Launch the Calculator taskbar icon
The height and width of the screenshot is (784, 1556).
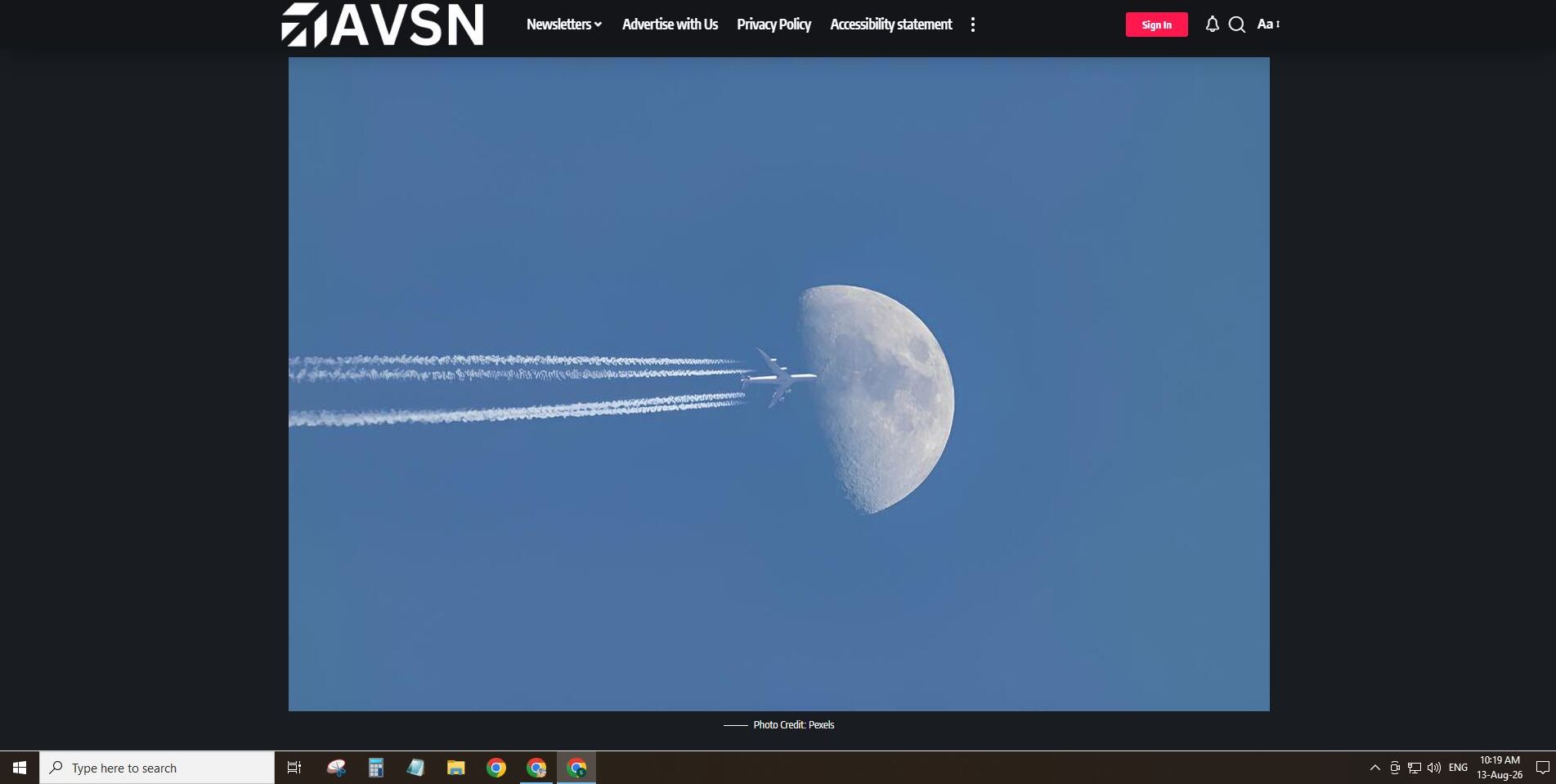pos(375,768)
